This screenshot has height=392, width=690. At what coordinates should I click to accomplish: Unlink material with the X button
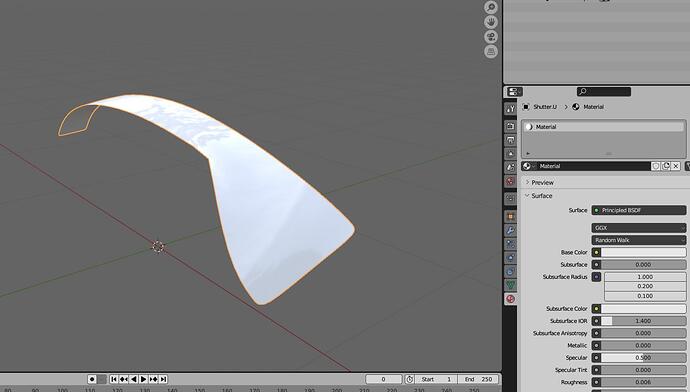point(676,166)
